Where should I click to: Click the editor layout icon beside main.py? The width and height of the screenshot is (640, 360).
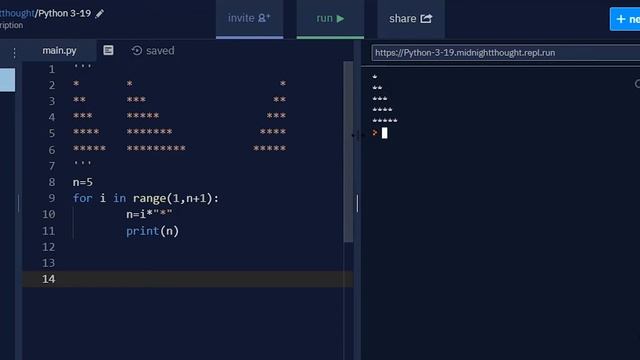[x=108, y=50]
